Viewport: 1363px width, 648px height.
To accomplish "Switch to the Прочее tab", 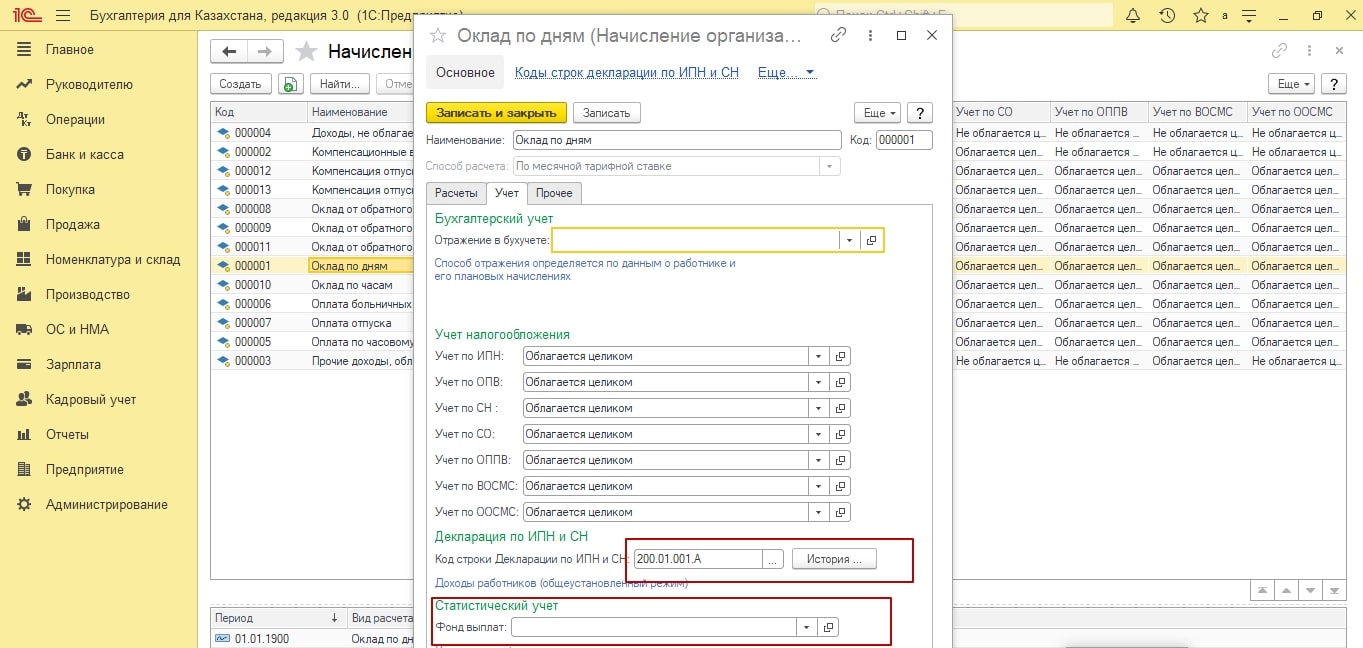I will [x=553, y=193].
